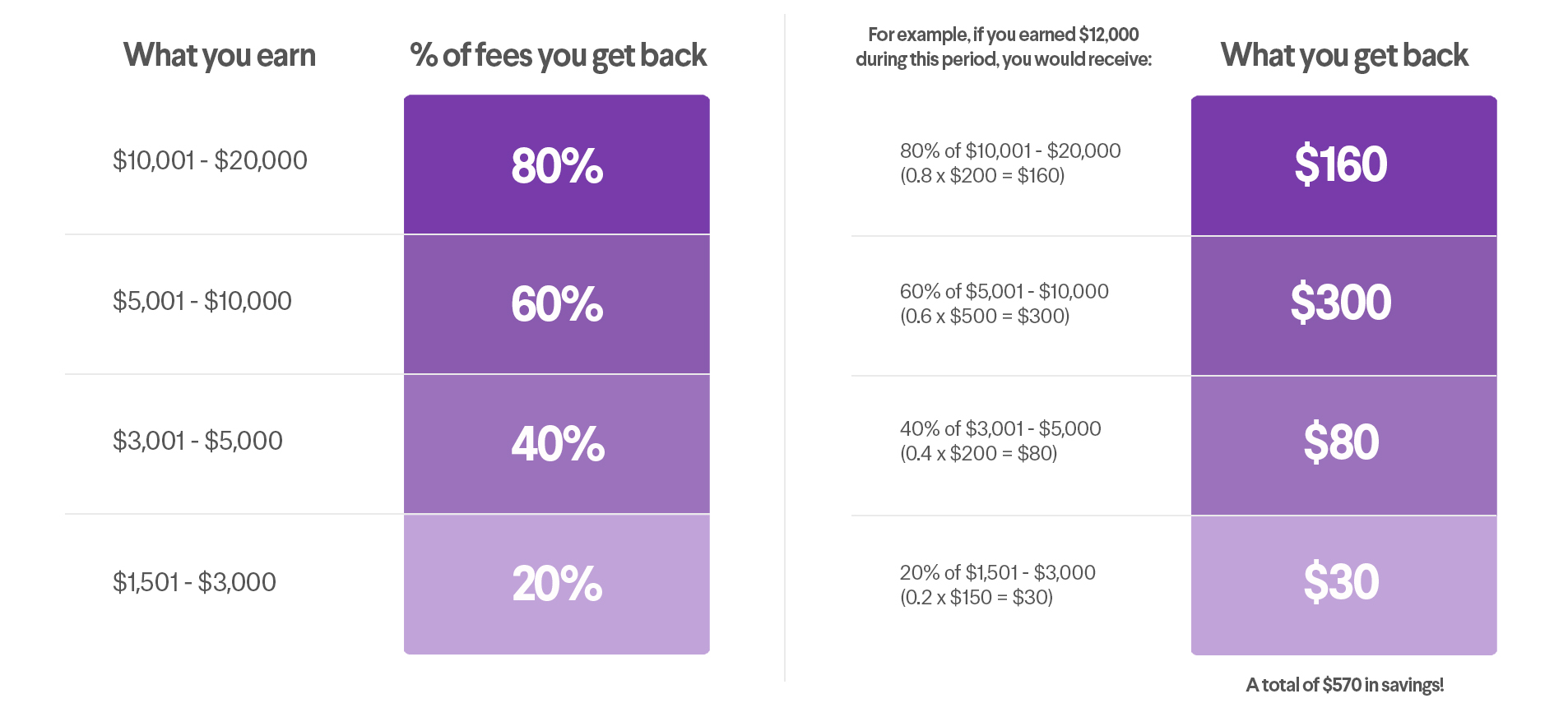The width and height of the screenshot is (1568, 717).
Task: Select the 40% fee block
Action: click(556, 444)
